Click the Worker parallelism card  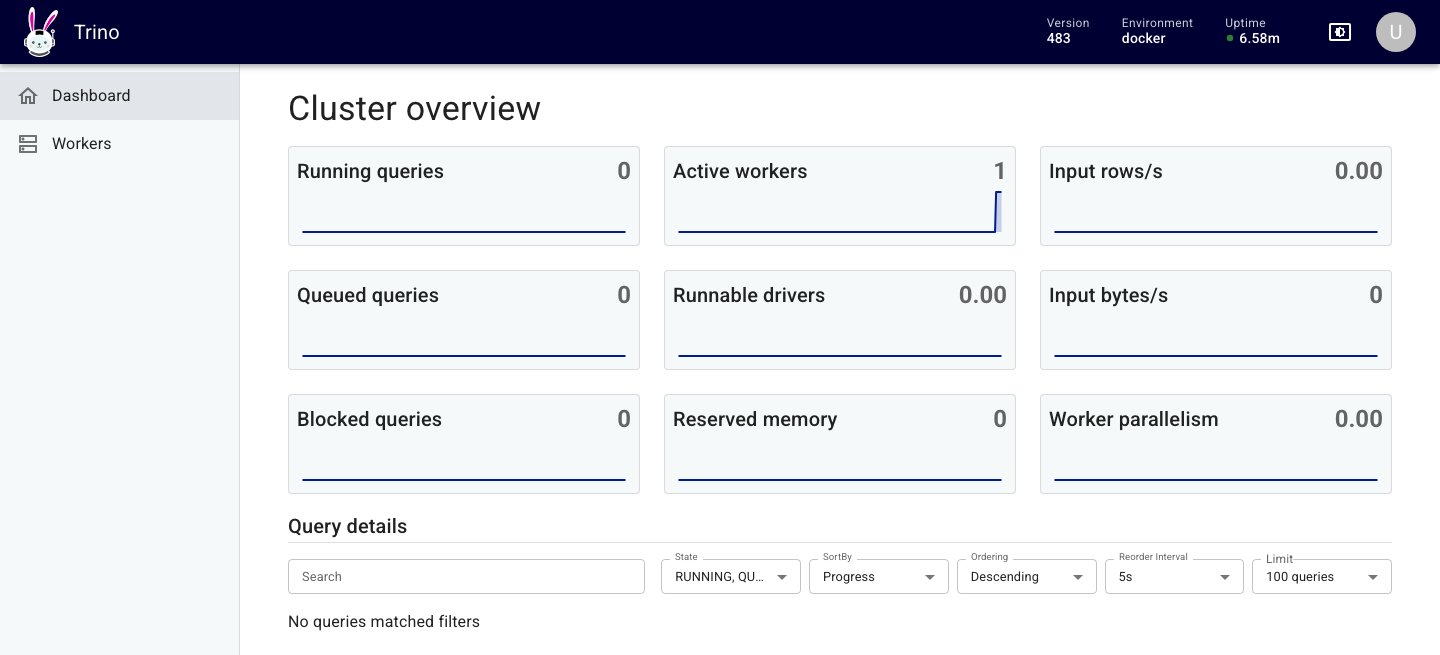[x=1216, y=444]
